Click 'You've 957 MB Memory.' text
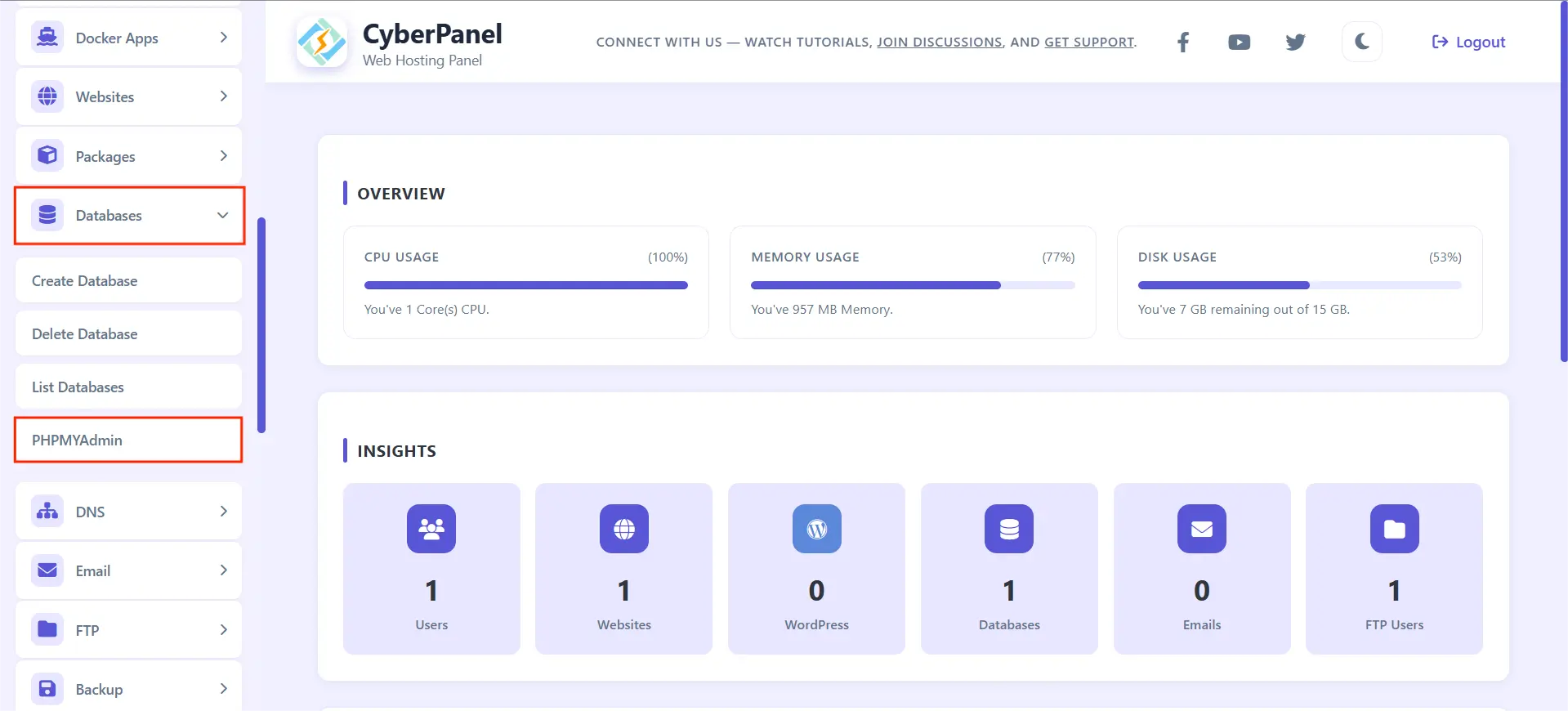1568x711 pixels. coord(822,309)
